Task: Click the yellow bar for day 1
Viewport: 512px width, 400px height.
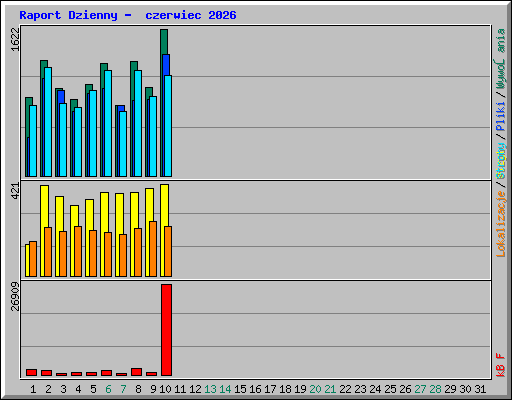Action: click(x=27, y=260)
